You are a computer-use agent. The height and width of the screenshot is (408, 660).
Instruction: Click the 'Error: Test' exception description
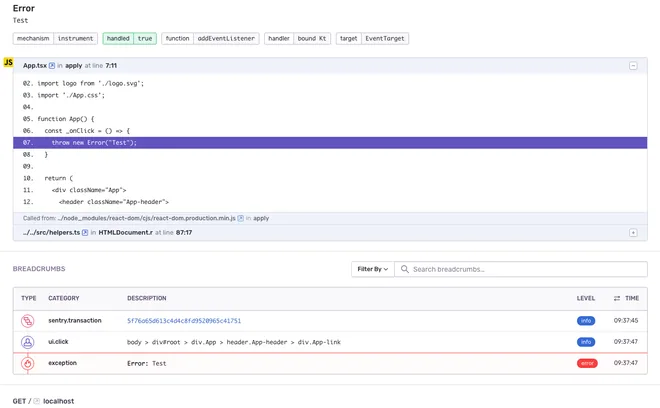[x=146, y=363]
